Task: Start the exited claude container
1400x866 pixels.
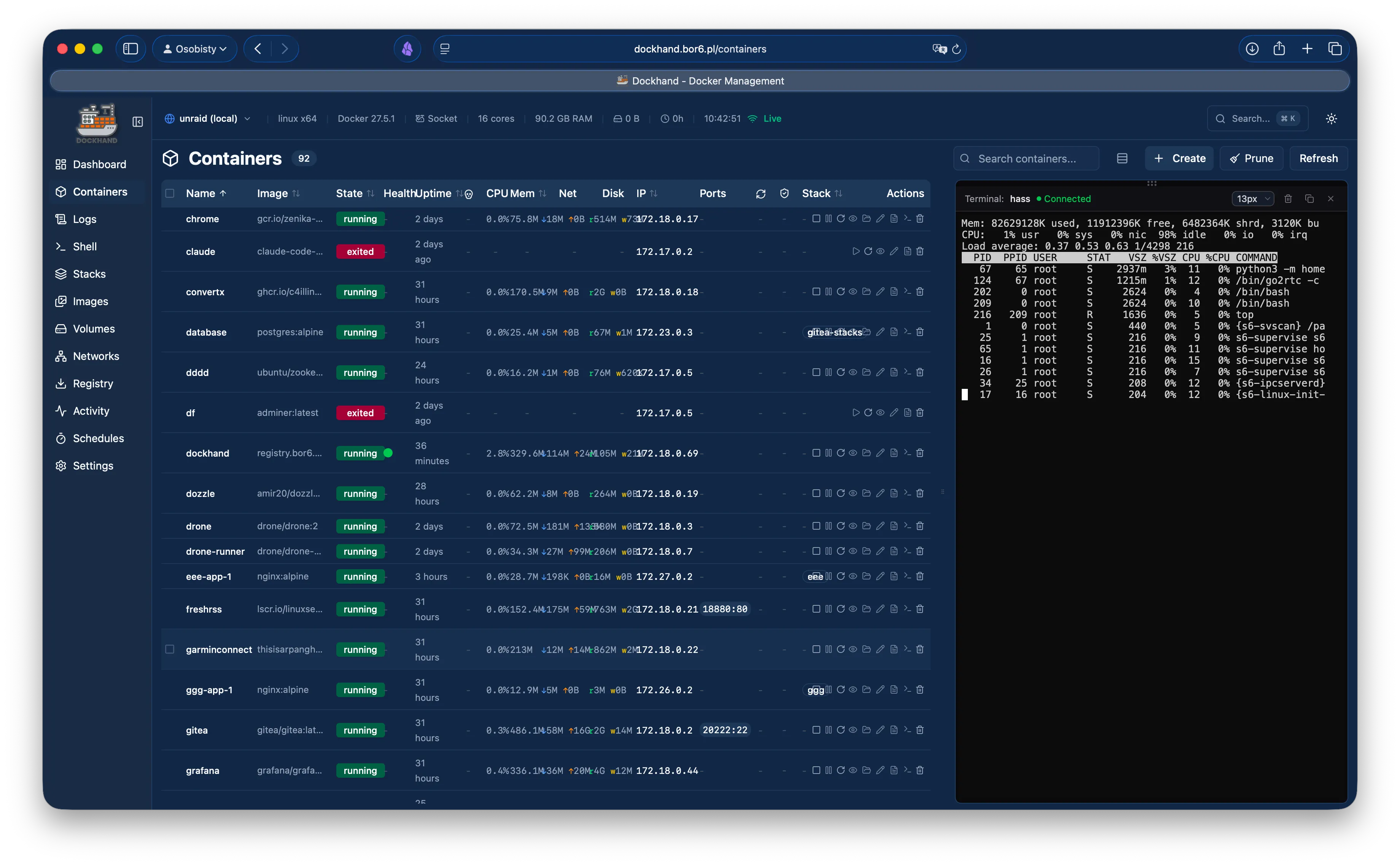Action: [856, 251]
